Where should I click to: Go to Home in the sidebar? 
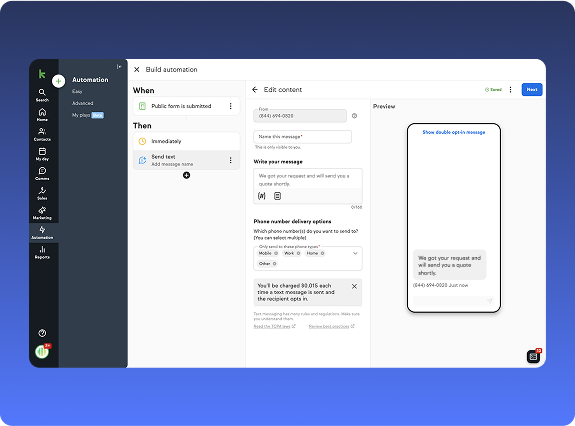42,115
